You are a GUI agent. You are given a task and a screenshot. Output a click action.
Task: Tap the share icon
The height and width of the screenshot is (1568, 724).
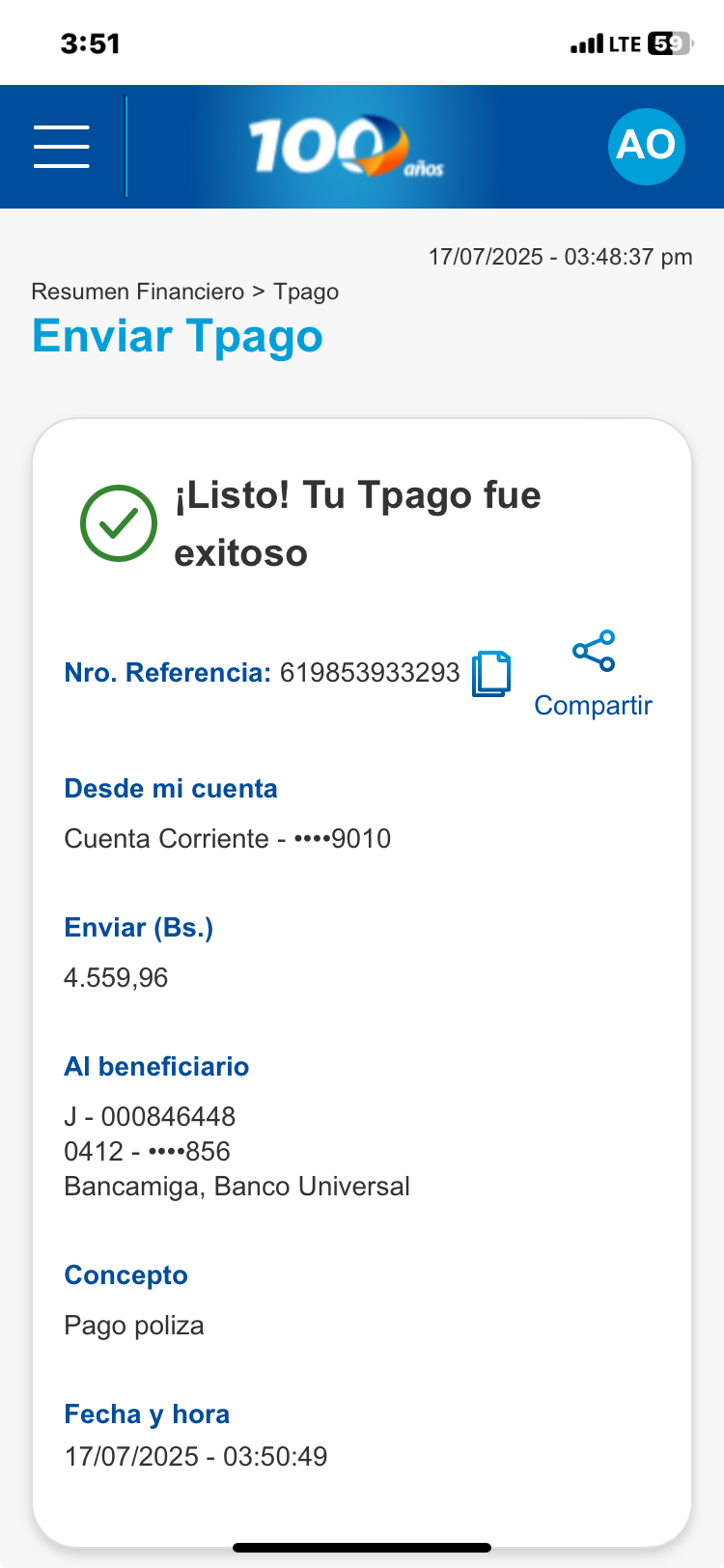point(594,651)
